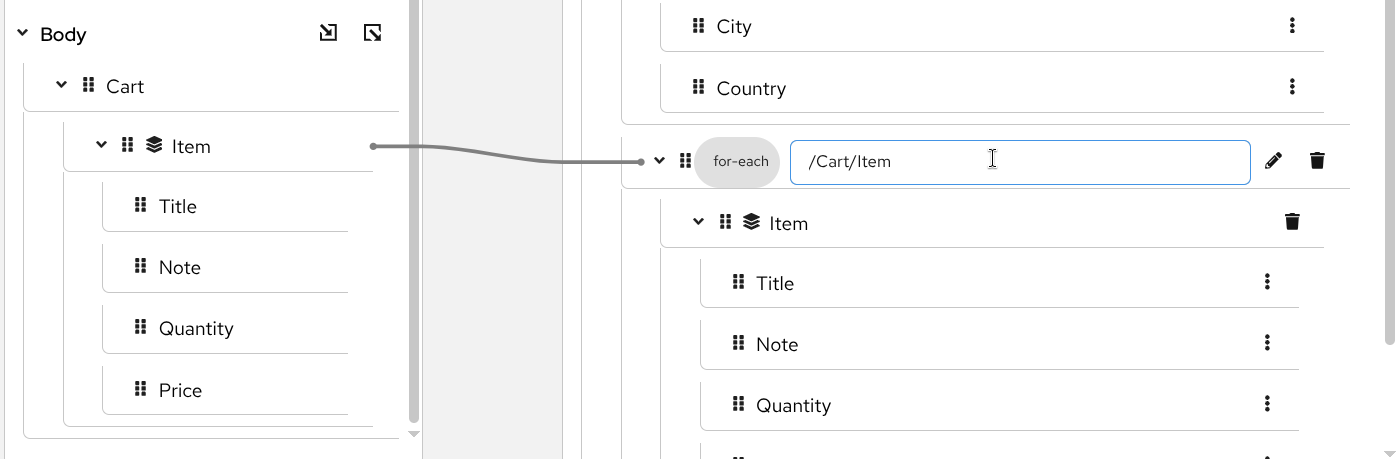Screen dimensions: 1397x459
Task: Select source Price field
Action: pyautogui.click(x=180, y=391)
